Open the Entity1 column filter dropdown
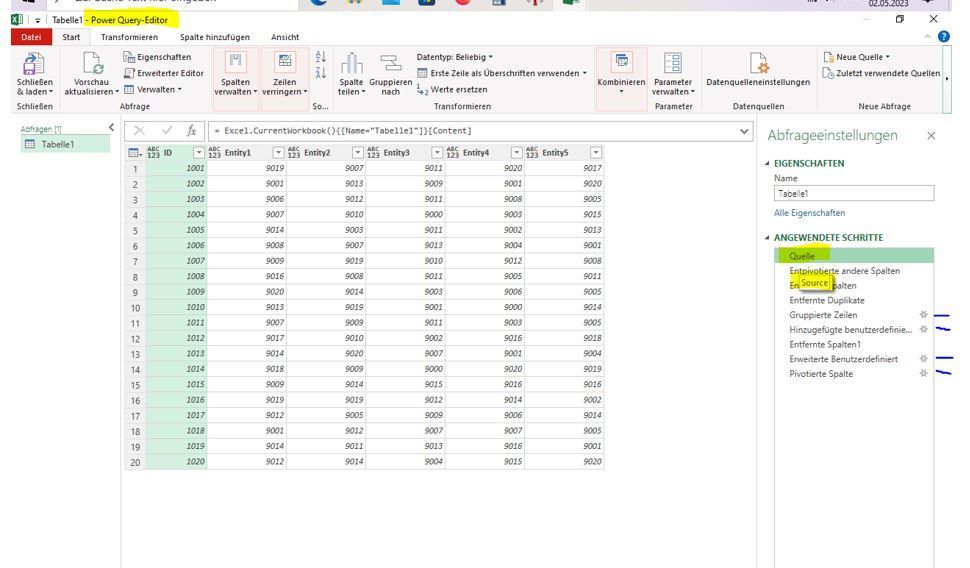The image size is (970, 568). (278, 153)
